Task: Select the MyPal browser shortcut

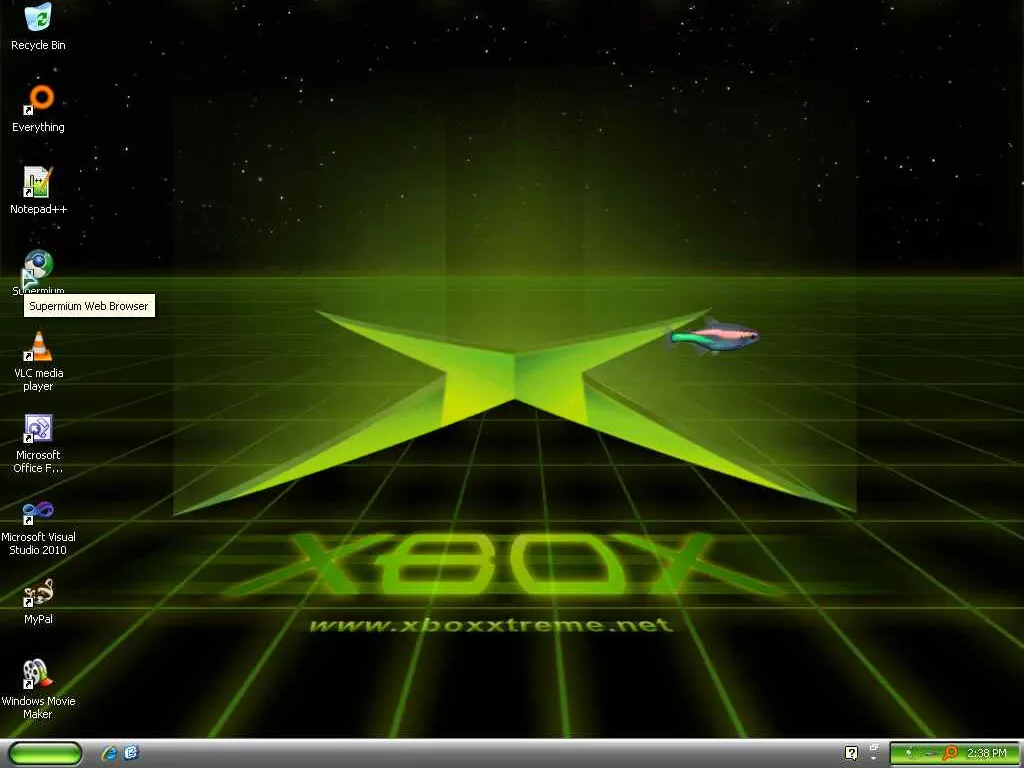Action: coord(38,601)
